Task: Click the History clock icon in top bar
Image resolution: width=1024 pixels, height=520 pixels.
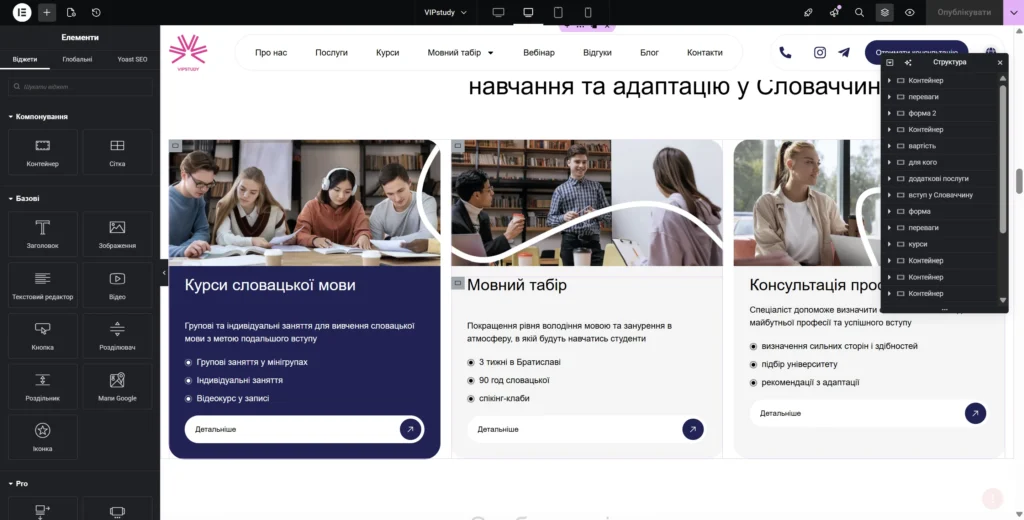Action: point(96,12)
